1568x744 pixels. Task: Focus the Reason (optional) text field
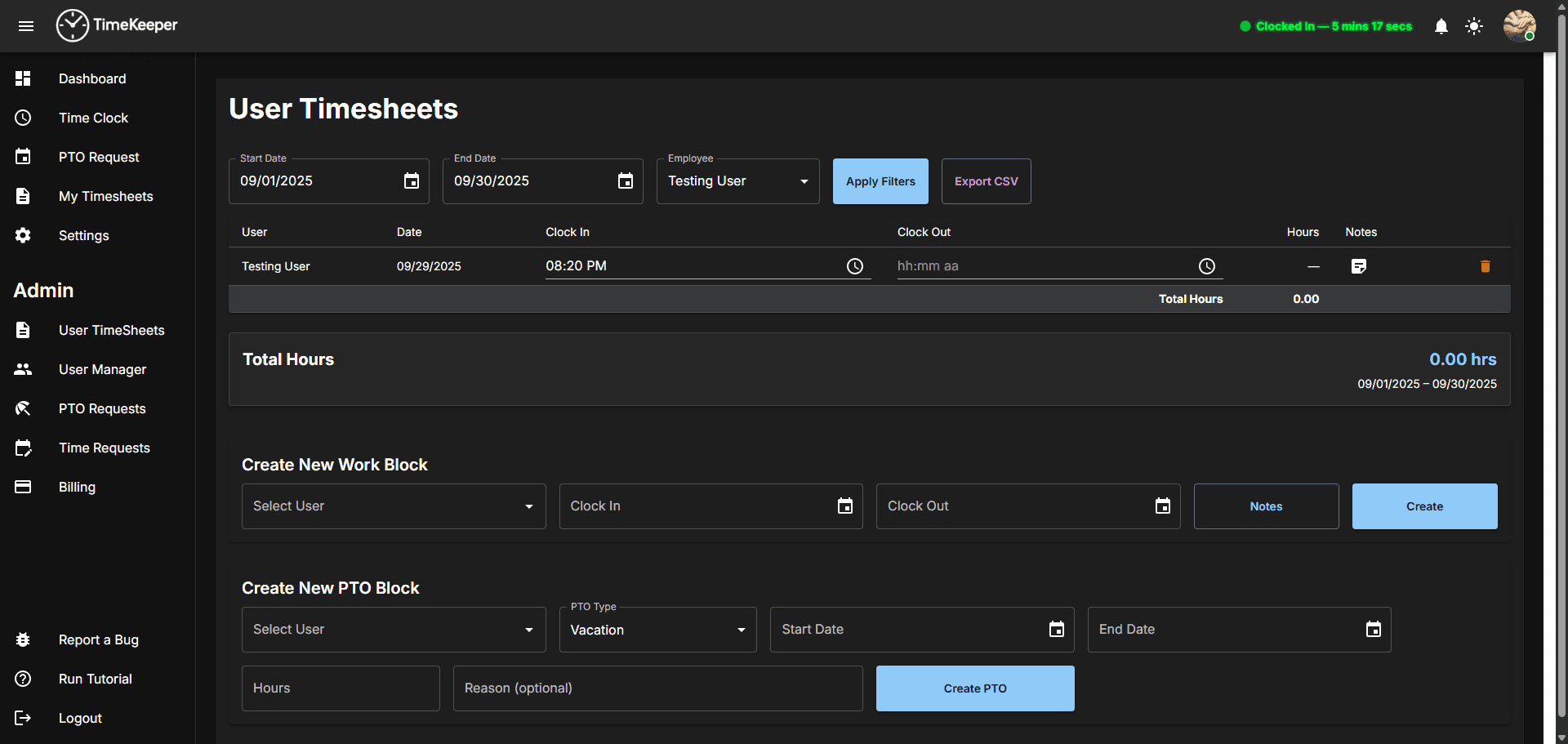click(x=657, y=688)
